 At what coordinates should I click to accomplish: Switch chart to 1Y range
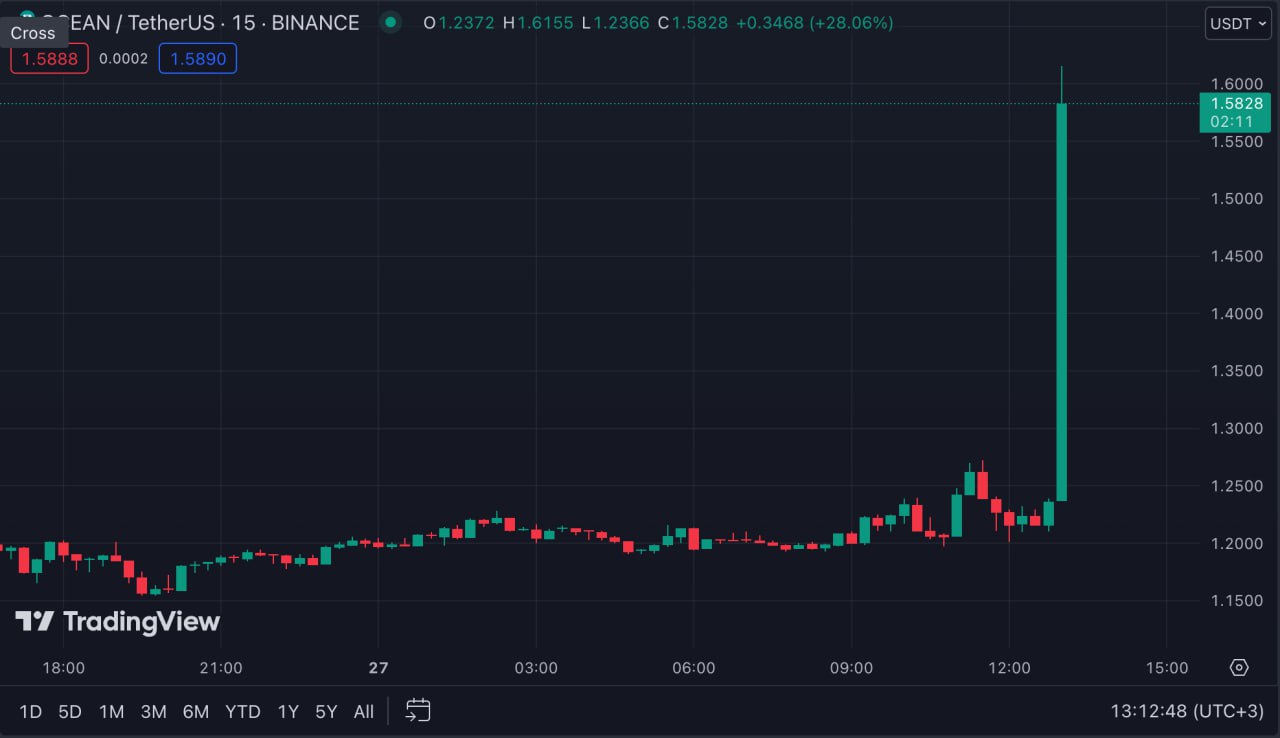(288, 712)
